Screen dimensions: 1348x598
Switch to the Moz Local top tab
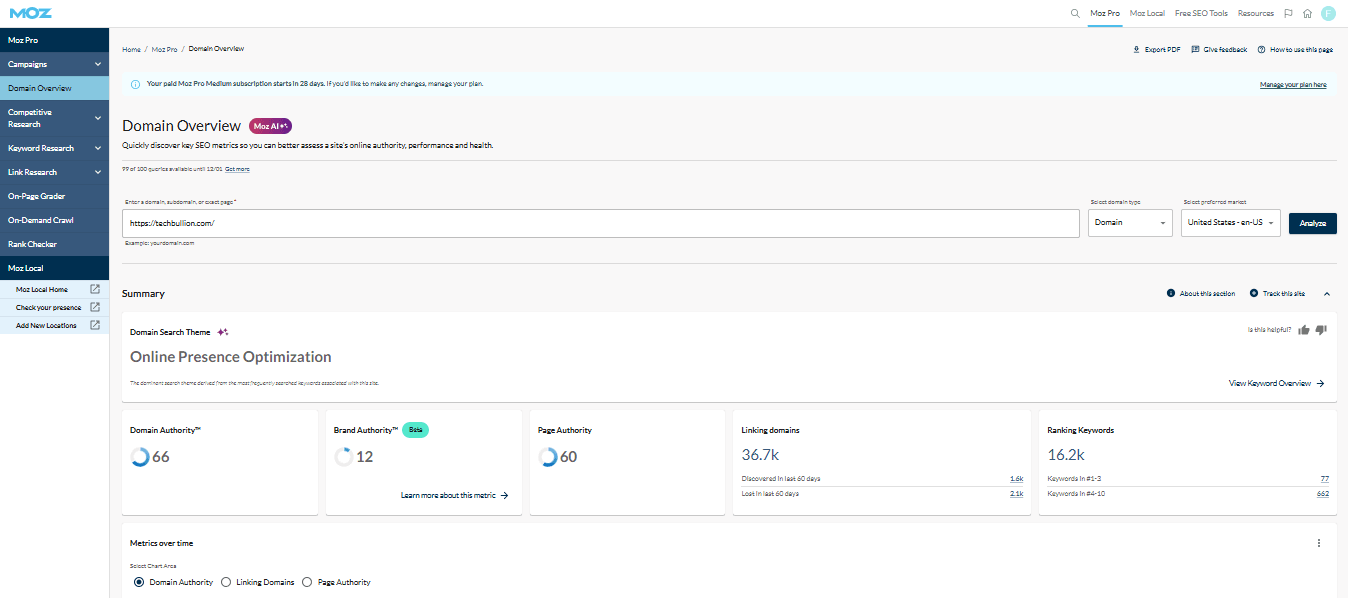coord(1147,13)
